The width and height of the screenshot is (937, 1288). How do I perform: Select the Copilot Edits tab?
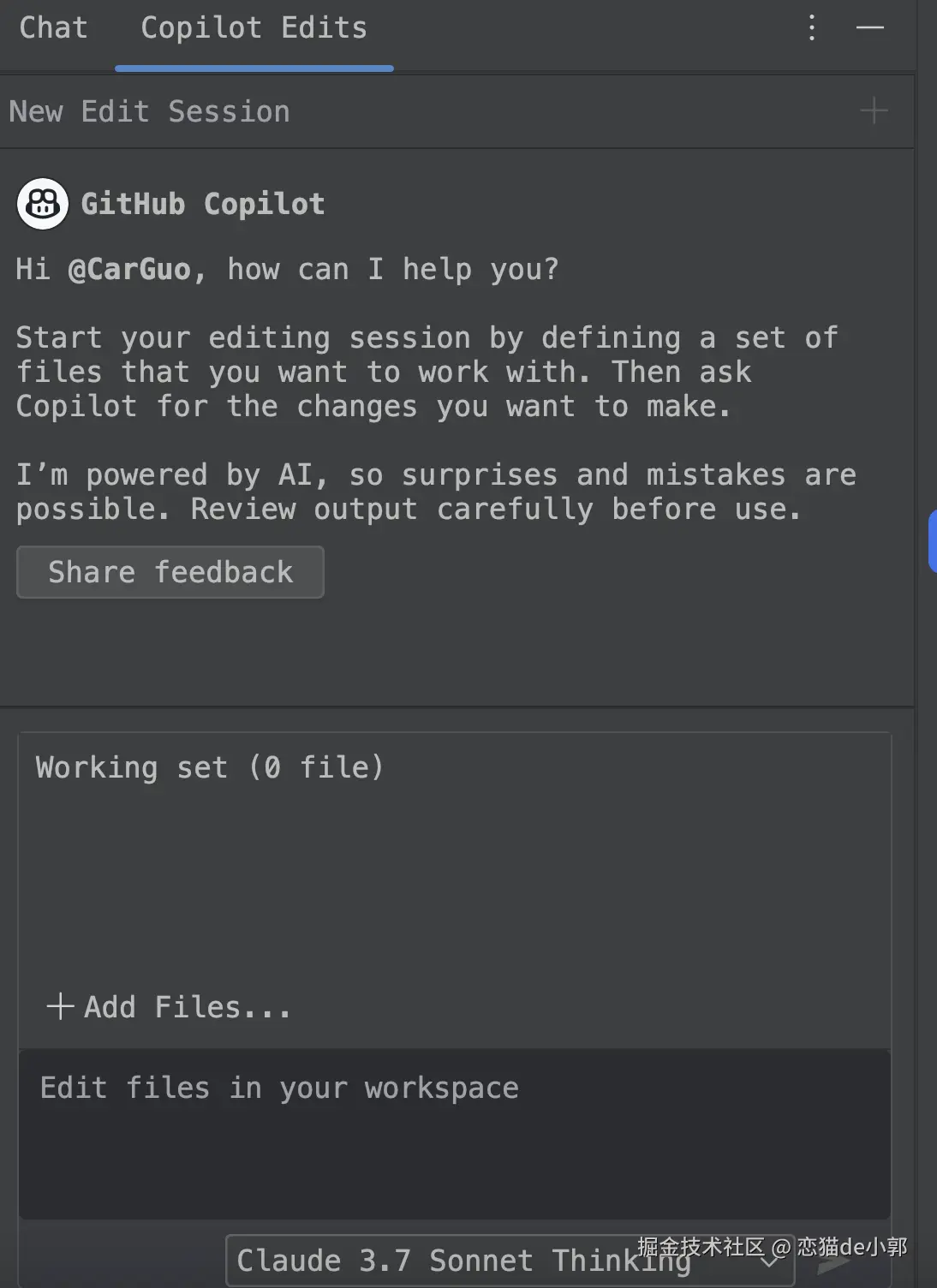[x=254, y=28]
